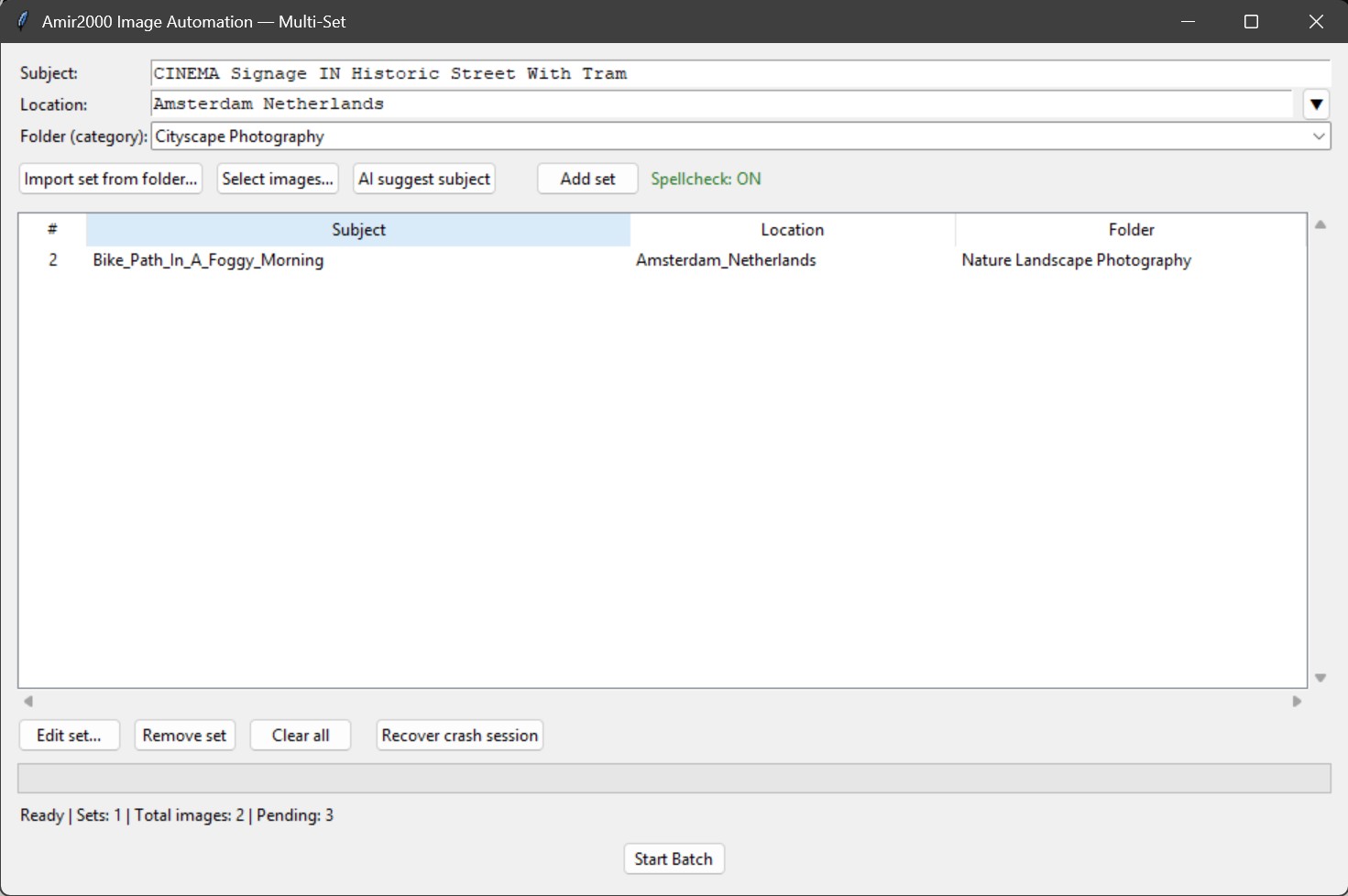Click Remove set

coord(184,735)
